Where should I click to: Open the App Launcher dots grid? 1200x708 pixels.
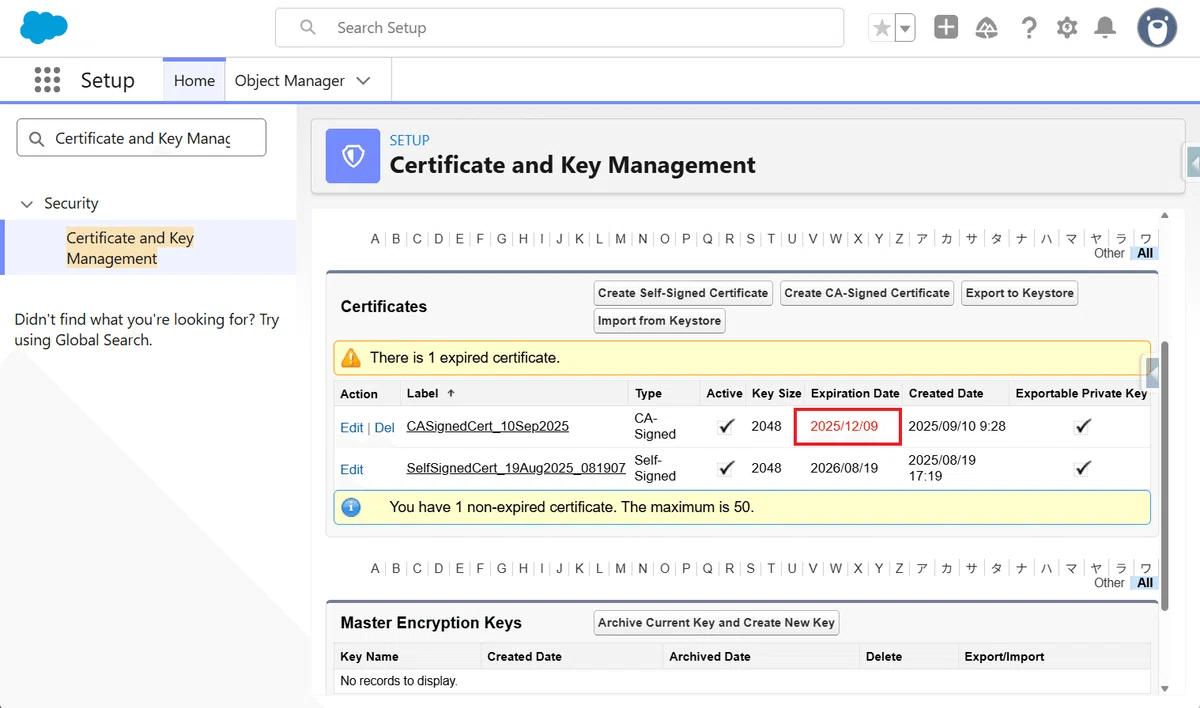pyautogui.click(x=47, y=80)
